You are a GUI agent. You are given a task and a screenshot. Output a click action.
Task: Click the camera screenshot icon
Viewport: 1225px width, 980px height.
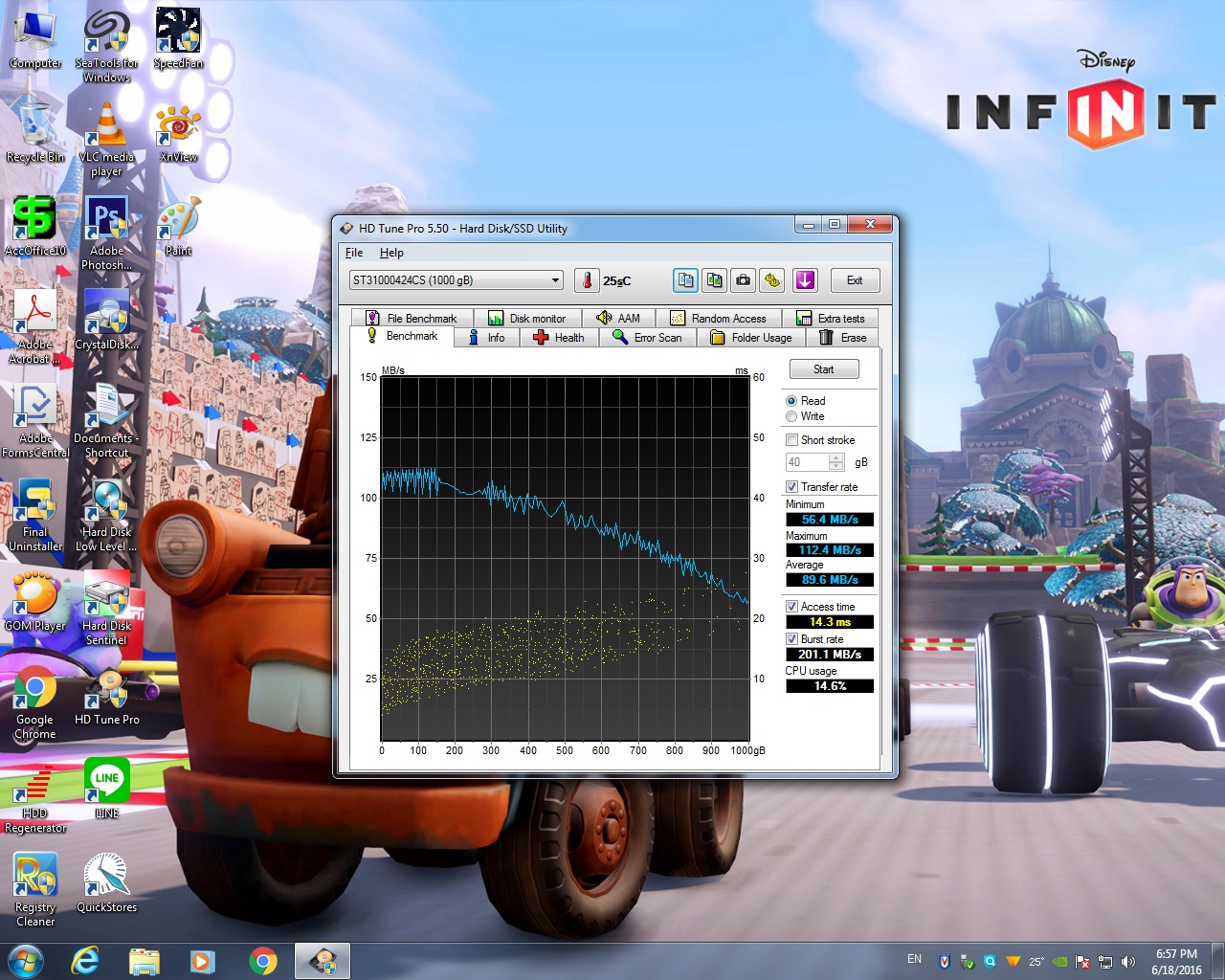[744, 280]
